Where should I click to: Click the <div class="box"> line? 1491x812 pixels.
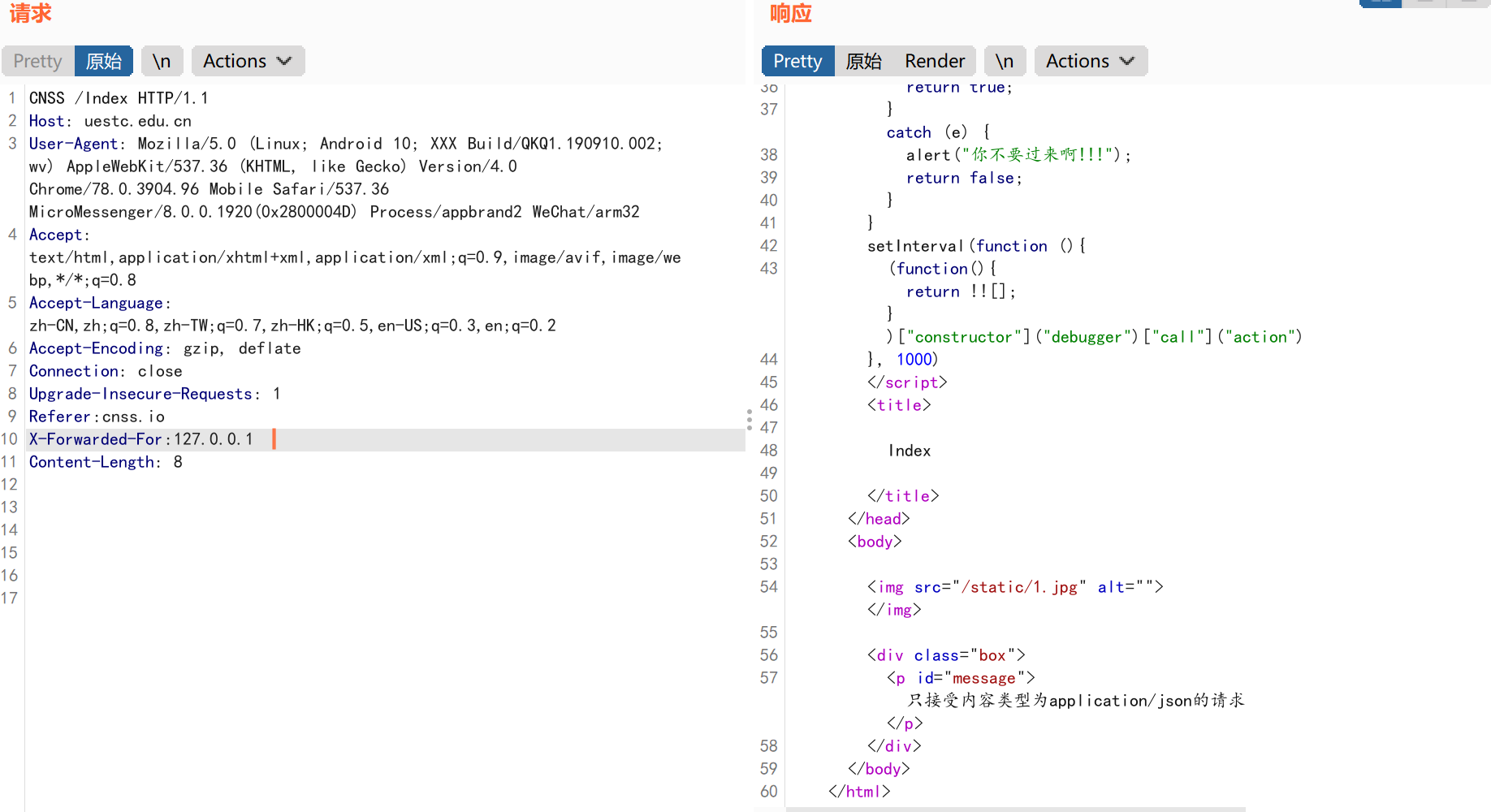click(946, 655)
